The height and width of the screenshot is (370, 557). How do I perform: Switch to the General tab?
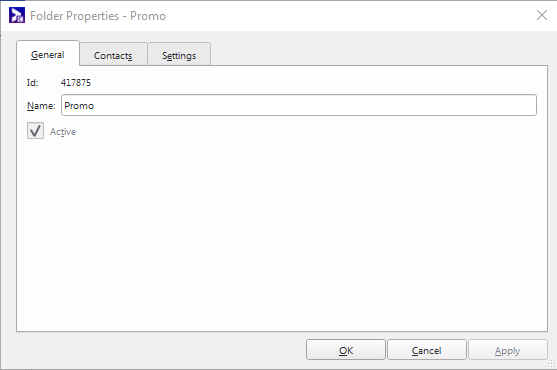[48, 53]
